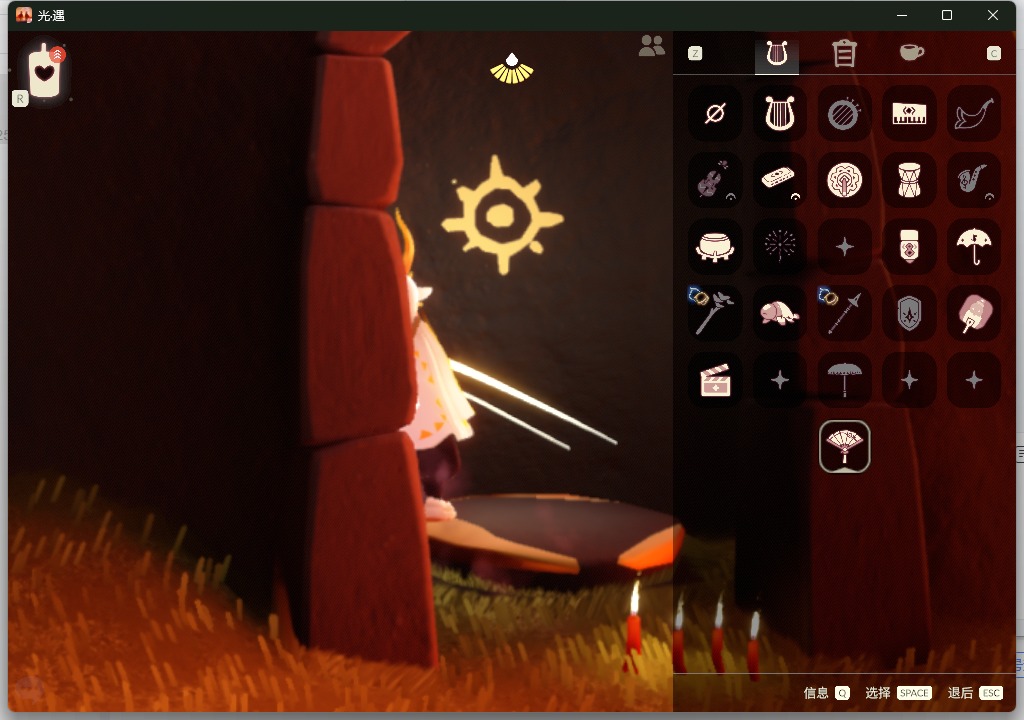Choose the spear with glasses badge

[x=844, y=314]
